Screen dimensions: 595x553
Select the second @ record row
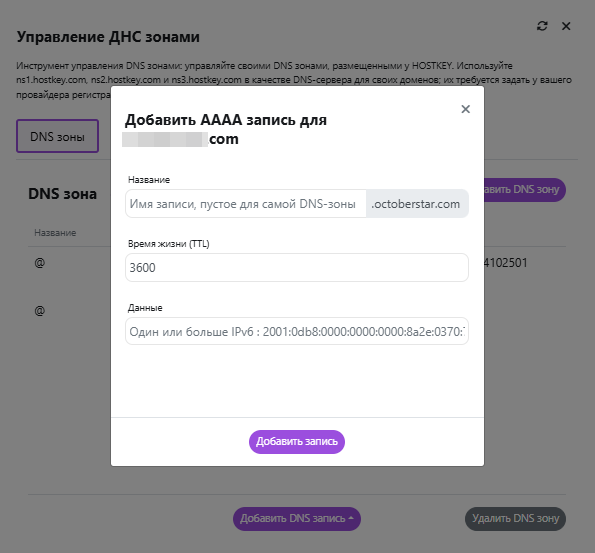pyautogui.click(x=39, y=311)
